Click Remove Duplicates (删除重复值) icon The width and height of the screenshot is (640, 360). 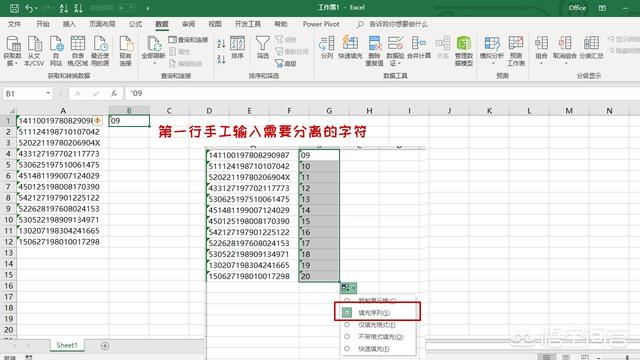pyautogui.click(x=374, y=51)
